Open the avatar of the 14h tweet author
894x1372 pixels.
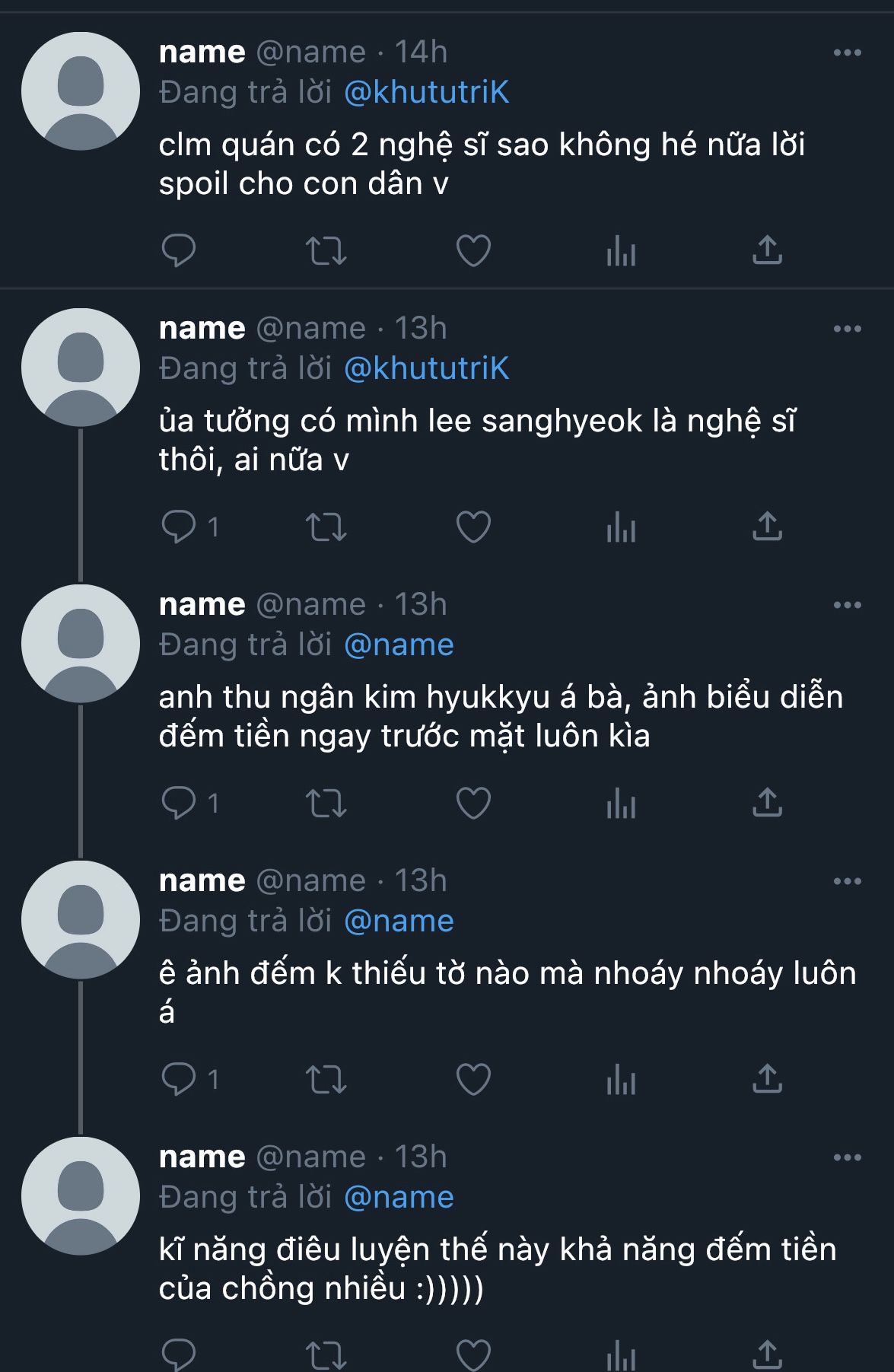(81, 91)
